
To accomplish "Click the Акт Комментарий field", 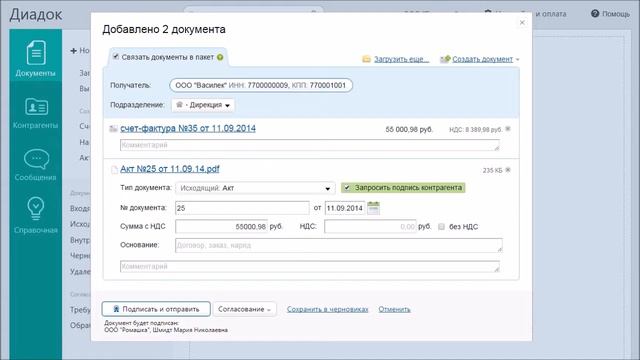I will tap(310, 267).
